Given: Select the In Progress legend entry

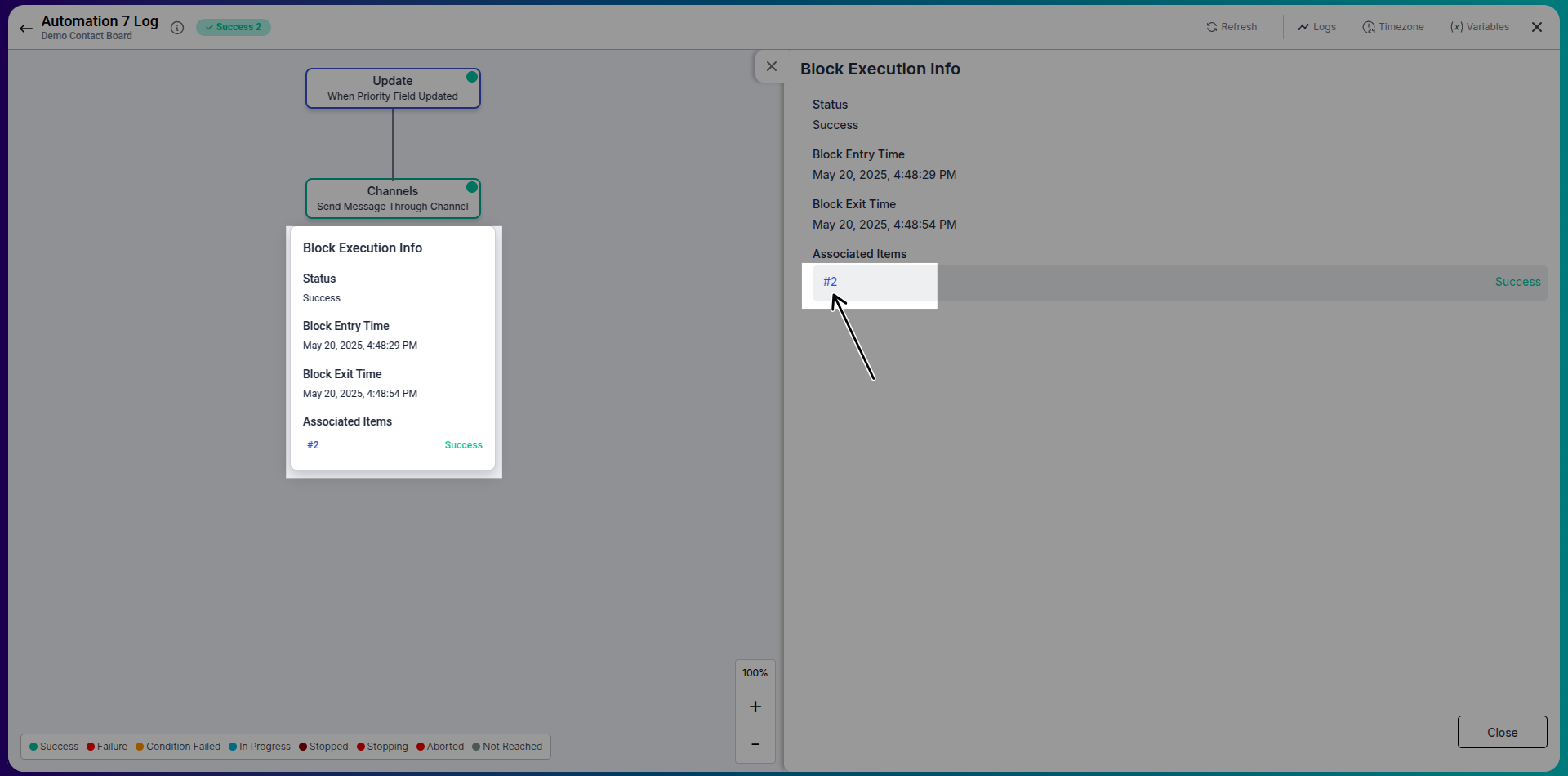Looking at the screenshot, I should [260, 747].
